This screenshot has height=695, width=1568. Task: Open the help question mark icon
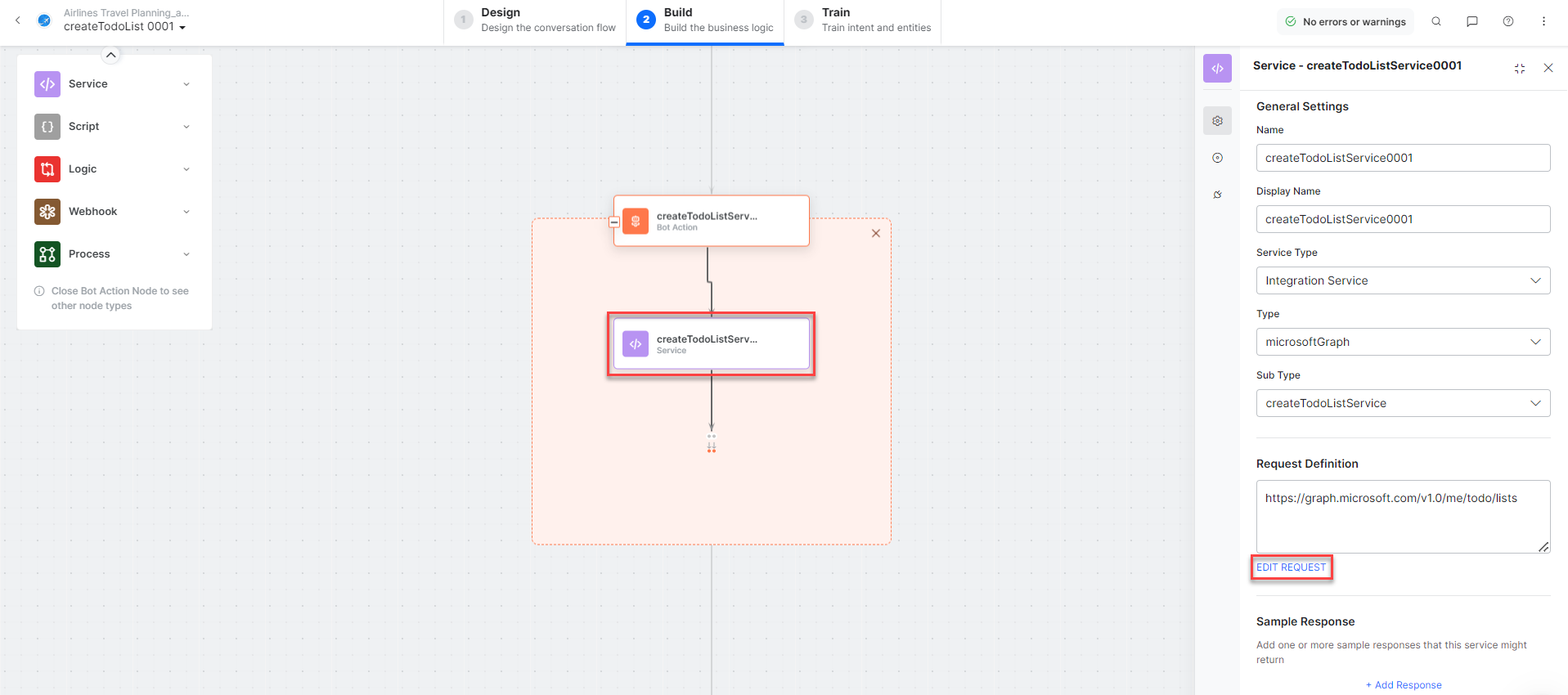pos(1507,22)
